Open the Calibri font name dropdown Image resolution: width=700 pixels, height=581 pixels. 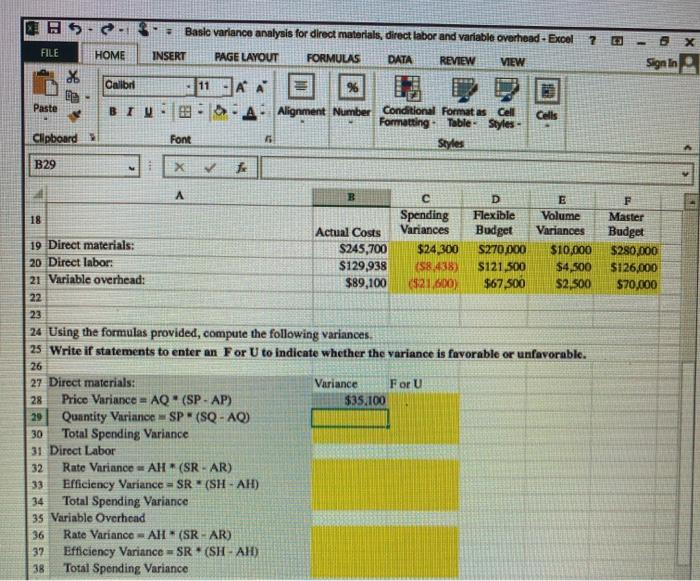click(x=190, y=86)
